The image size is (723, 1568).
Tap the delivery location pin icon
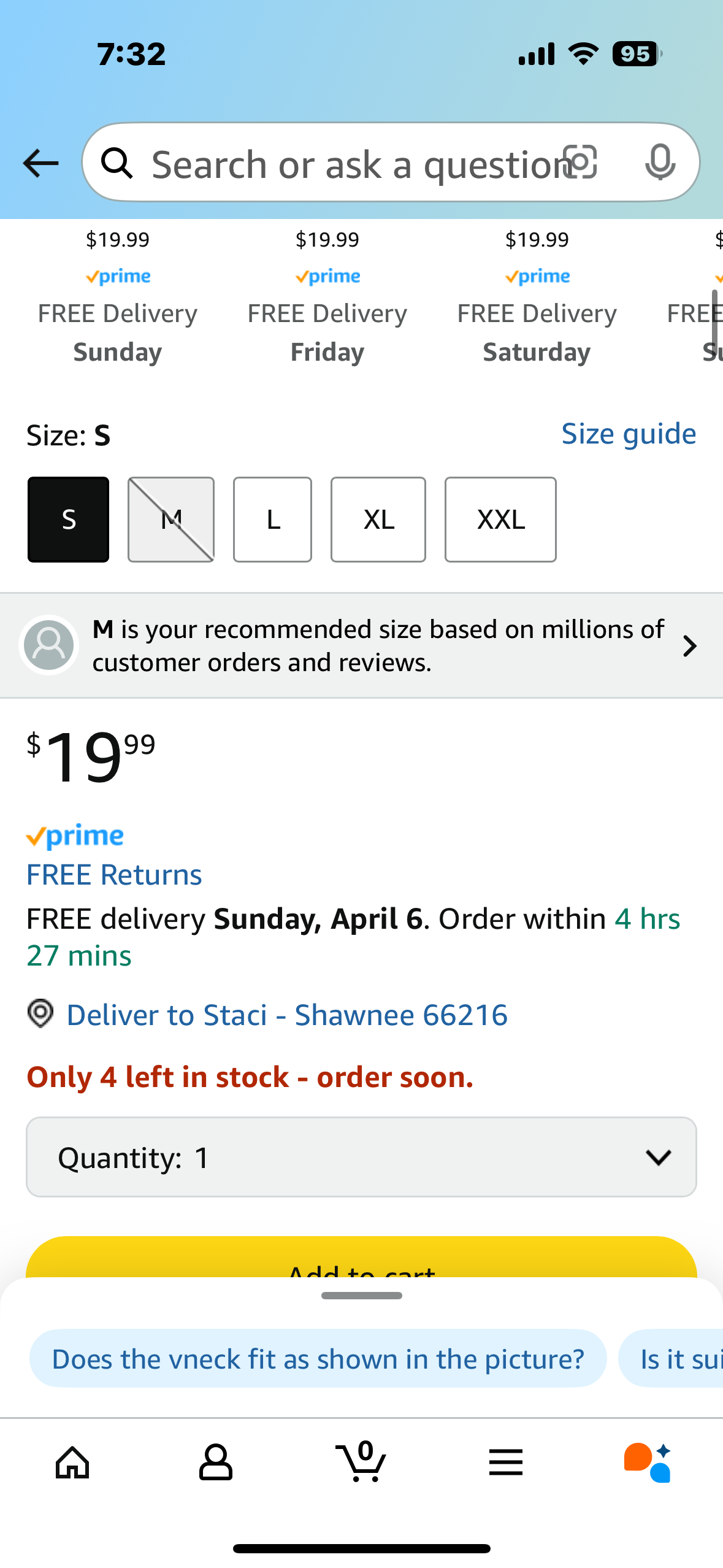point(40,1013)
